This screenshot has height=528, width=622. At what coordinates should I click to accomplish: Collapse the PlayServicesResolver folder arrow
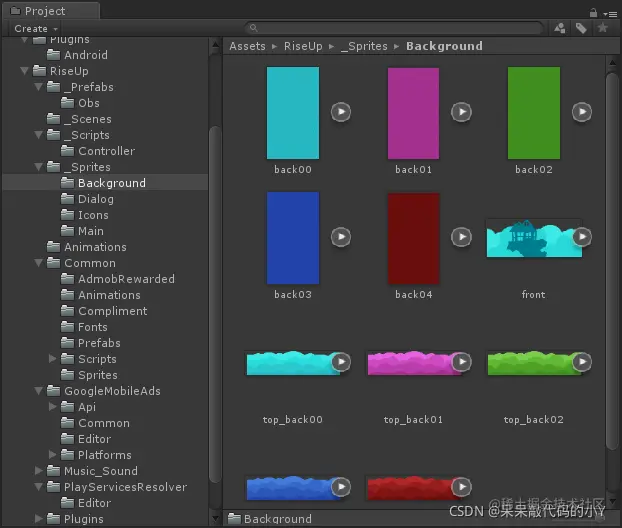pos(38,487)
